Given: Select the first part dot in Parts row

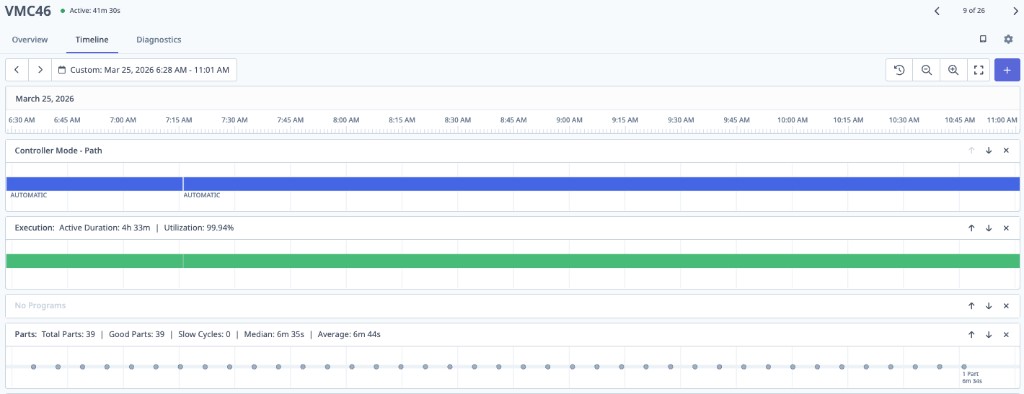Looking at the screenshot, I should pos(33,367).
